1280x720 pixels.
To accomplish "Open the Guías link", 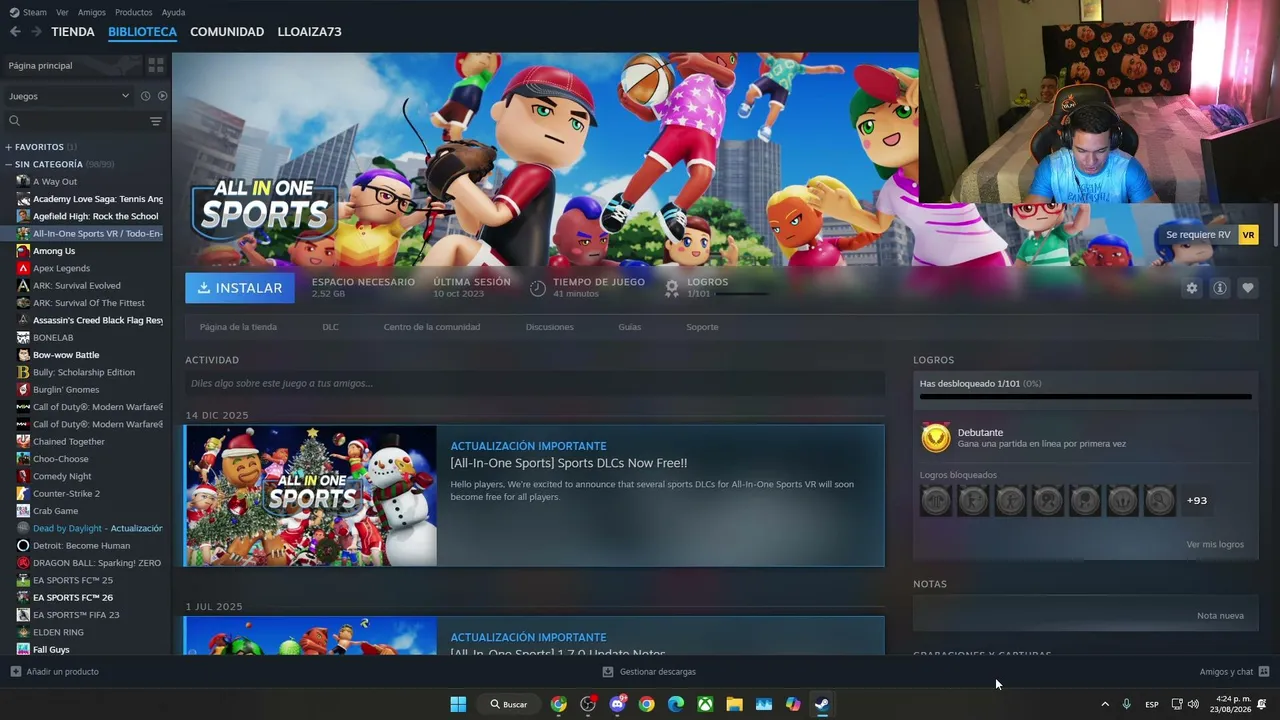I will [x=630, y=327].
